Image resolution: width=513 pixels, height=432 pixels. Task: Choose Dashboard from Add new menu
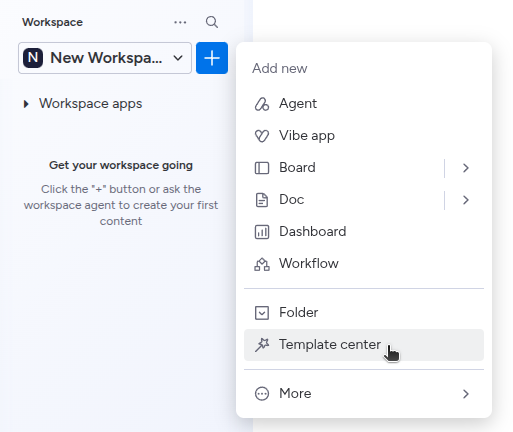[364, 232]
